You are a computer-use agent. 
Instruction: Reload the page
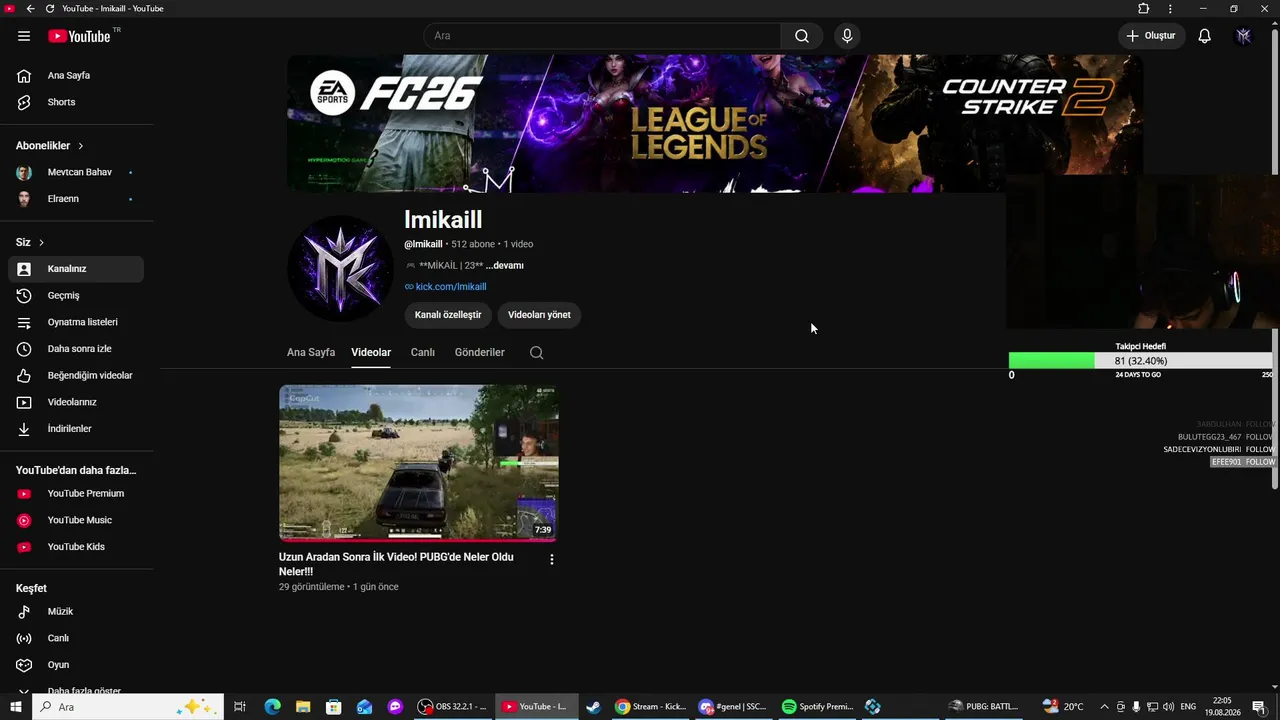[x=50, y=9]
